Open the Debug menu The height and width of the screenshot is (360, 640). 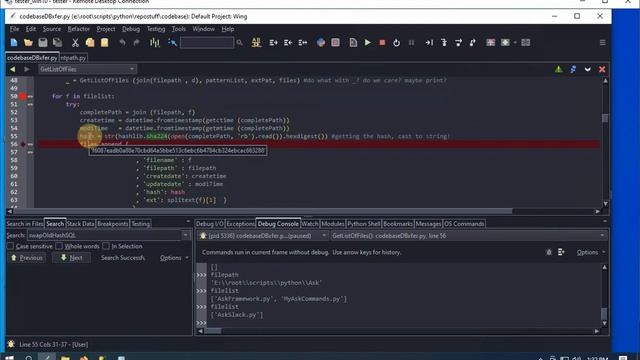click(131, 29)
